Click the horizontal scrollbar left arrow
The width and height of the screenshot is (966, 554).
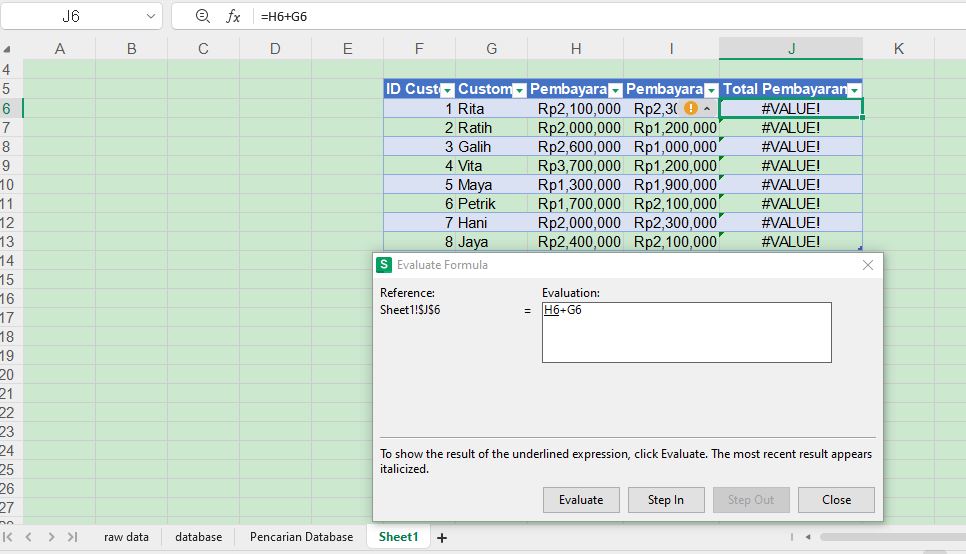pos(808,537)
